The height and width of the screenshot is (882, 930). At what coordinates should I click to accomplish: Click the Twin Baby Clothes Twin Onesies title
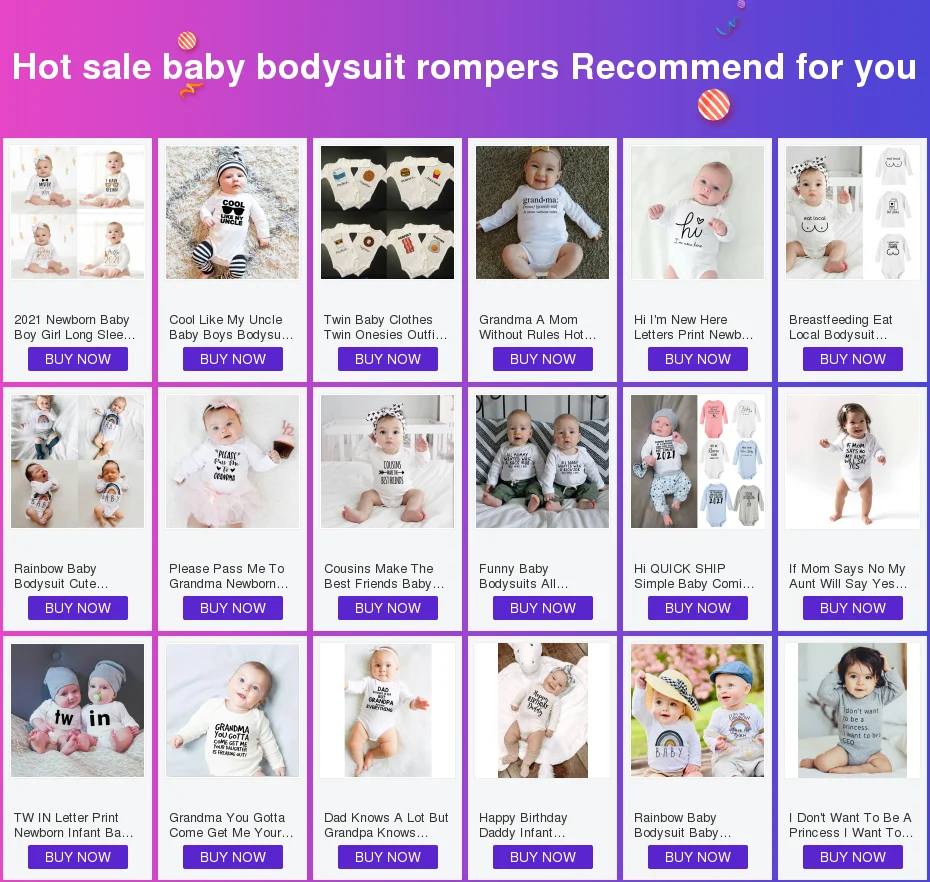pyautogui.click(x=386, y=327)
